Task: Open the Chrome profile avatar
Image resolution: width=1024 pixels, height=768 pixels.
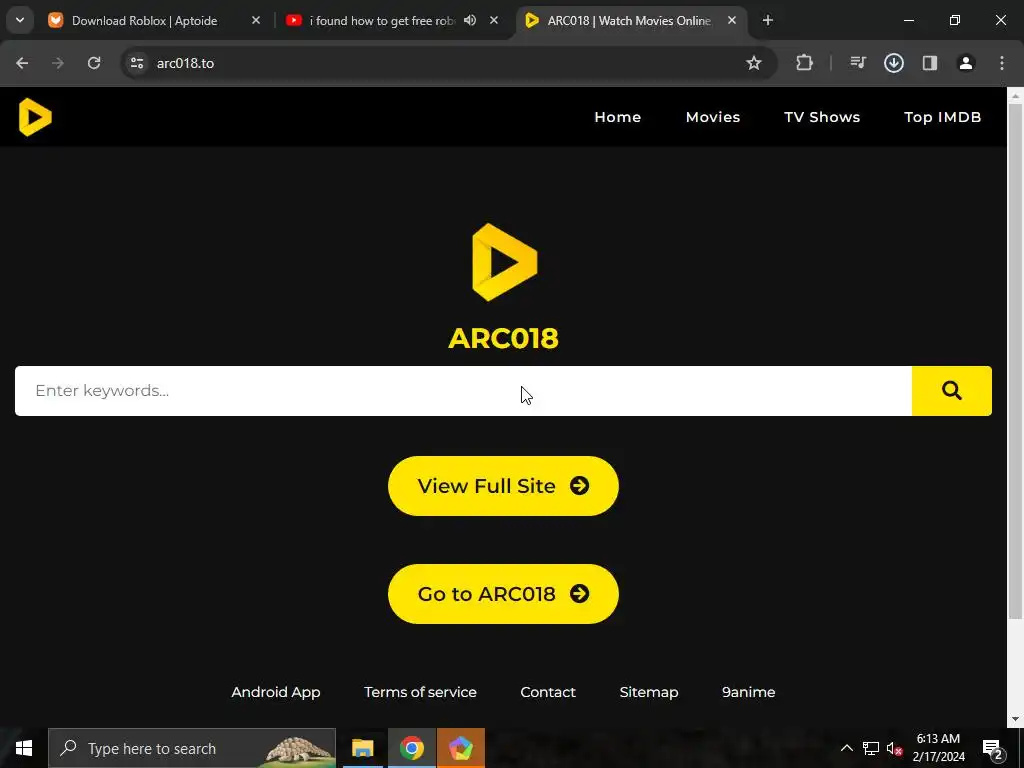Action: click(x=966, y=63)
